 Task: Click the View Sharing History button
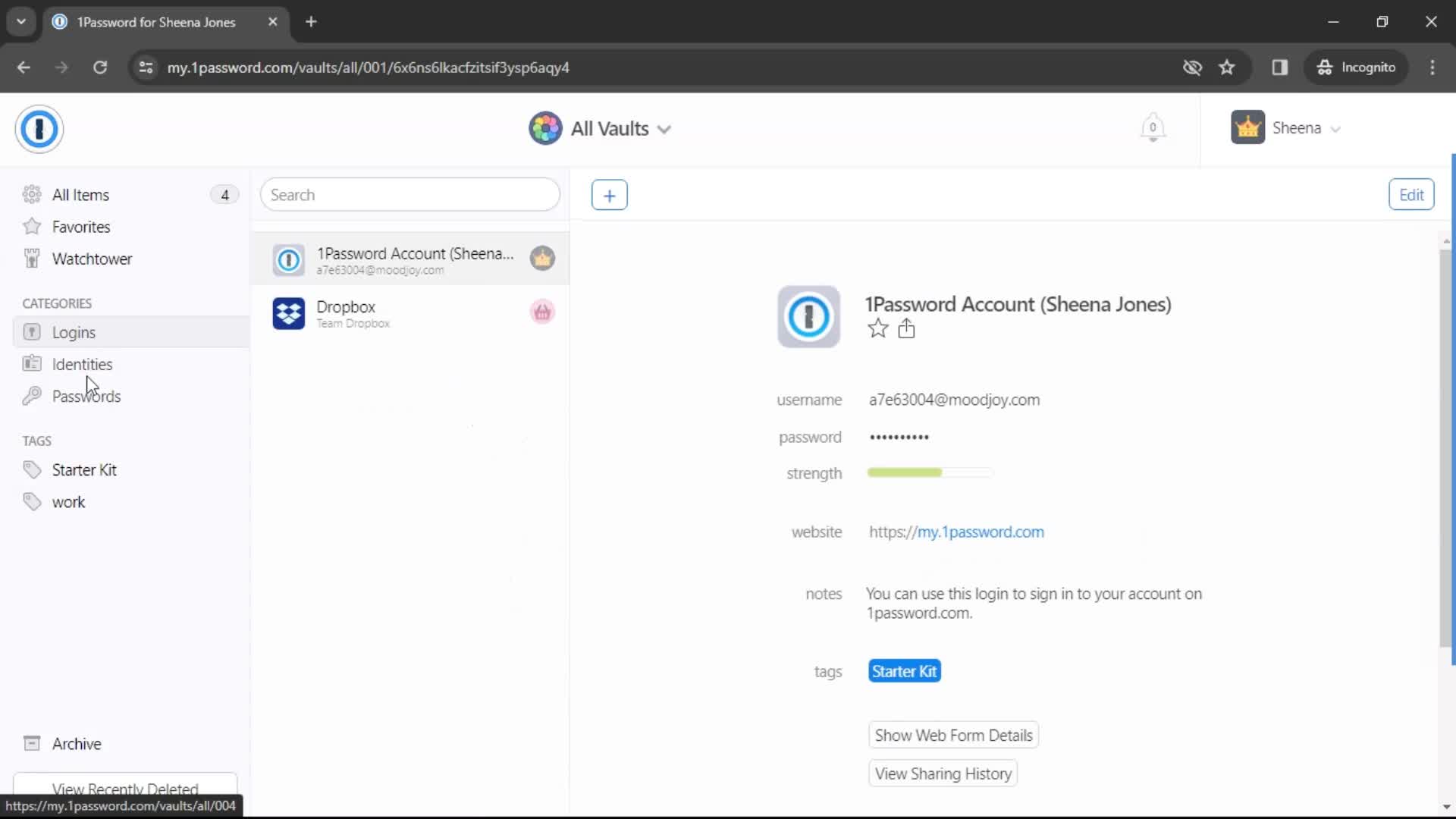(x=943, y=774)
